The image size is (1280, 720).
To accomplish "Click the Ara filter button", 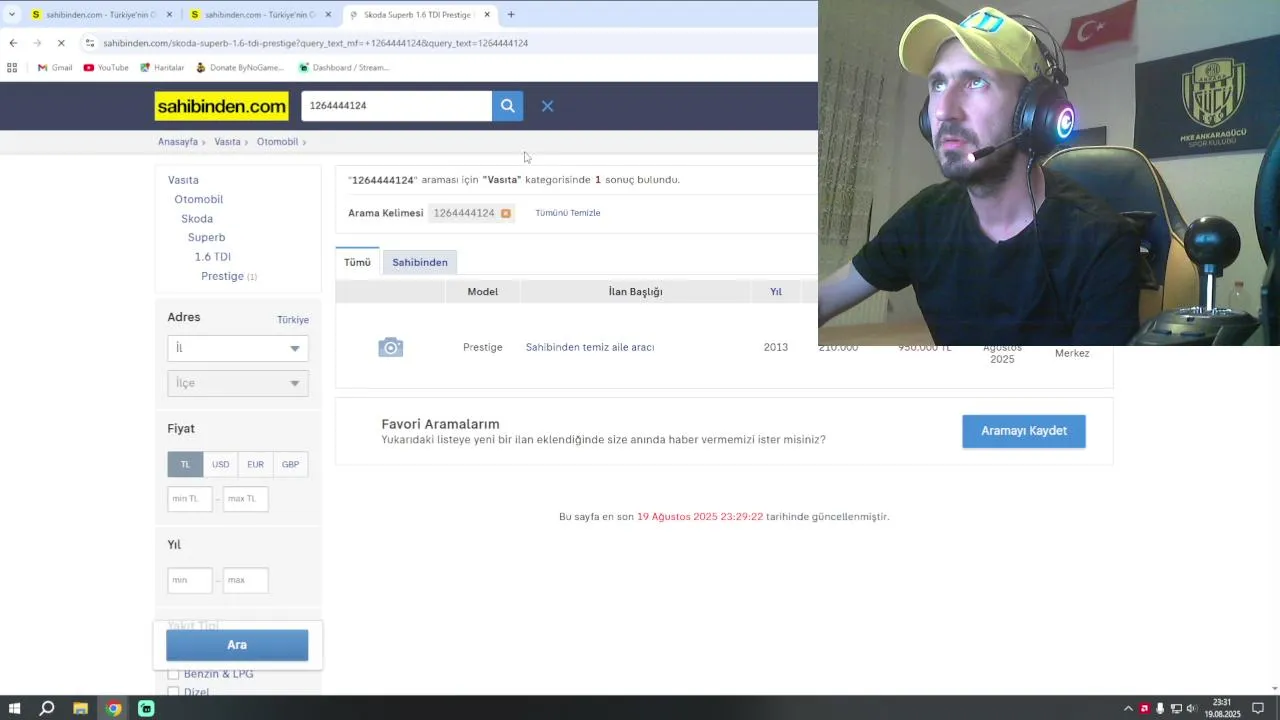I will pyautogui.click(x=237, y=645).
